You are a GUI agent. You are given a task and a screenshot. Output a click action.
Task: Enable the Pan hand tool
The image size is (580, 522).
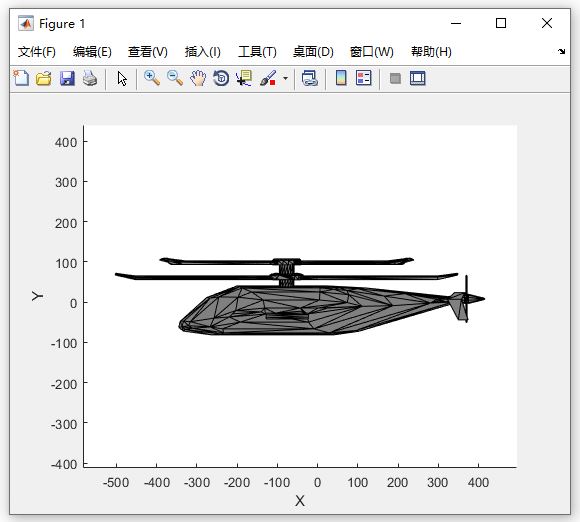[x=198, y=78]
